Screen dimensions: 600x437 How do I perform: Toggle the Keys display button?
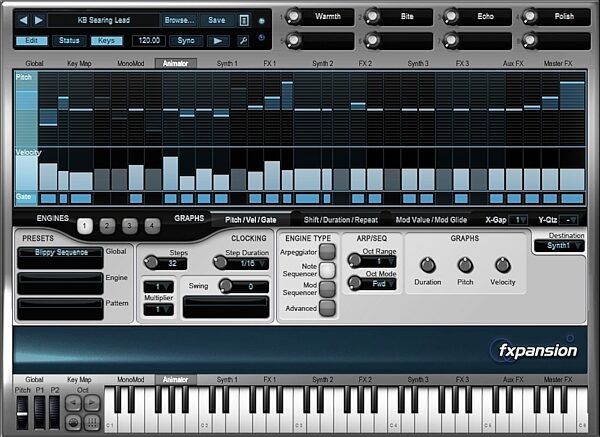pos(106,41)
